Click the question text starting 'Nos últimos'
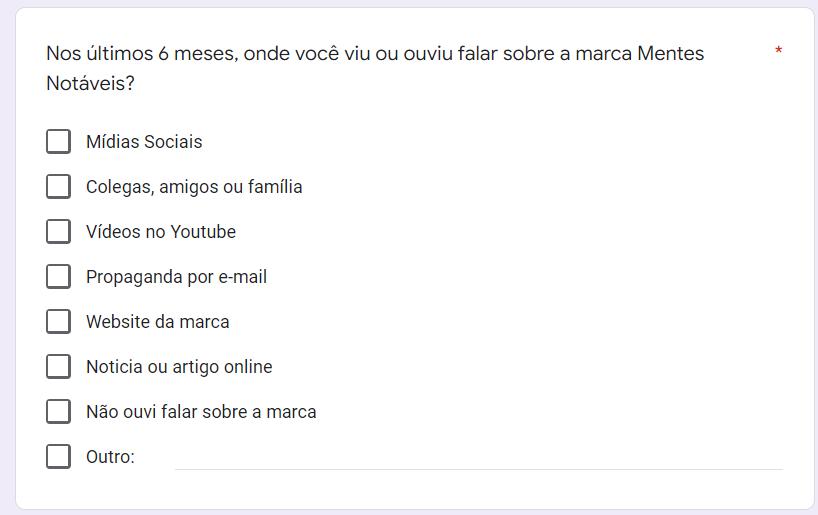Image resolution: width=818 pixels, height=515 pixels. [375, 53]
